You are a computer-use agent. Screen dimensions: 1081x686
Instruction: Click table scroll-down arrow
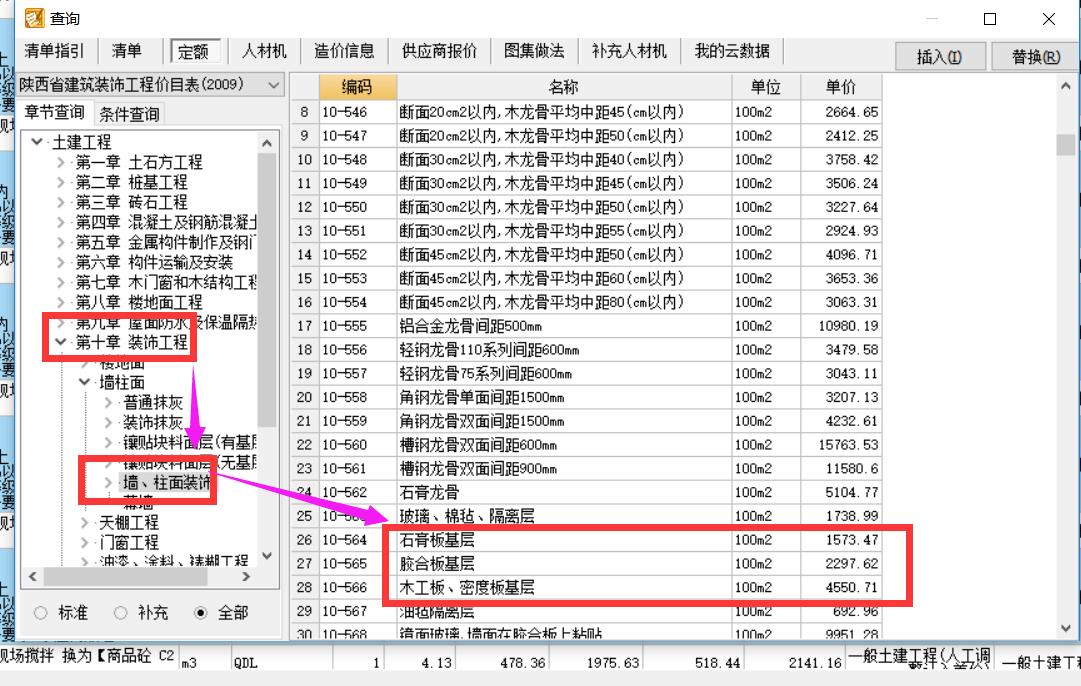[x=1065, y=628]
